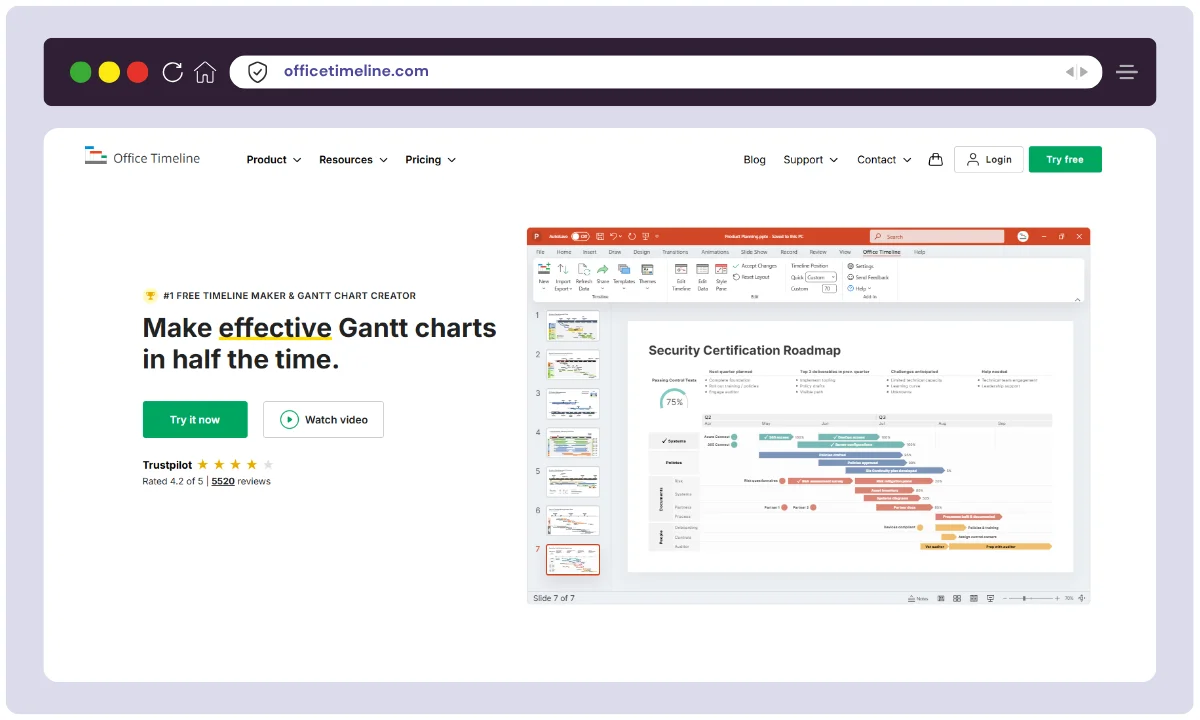
Task: Click the Try it now button
Action: pos(195,419)
